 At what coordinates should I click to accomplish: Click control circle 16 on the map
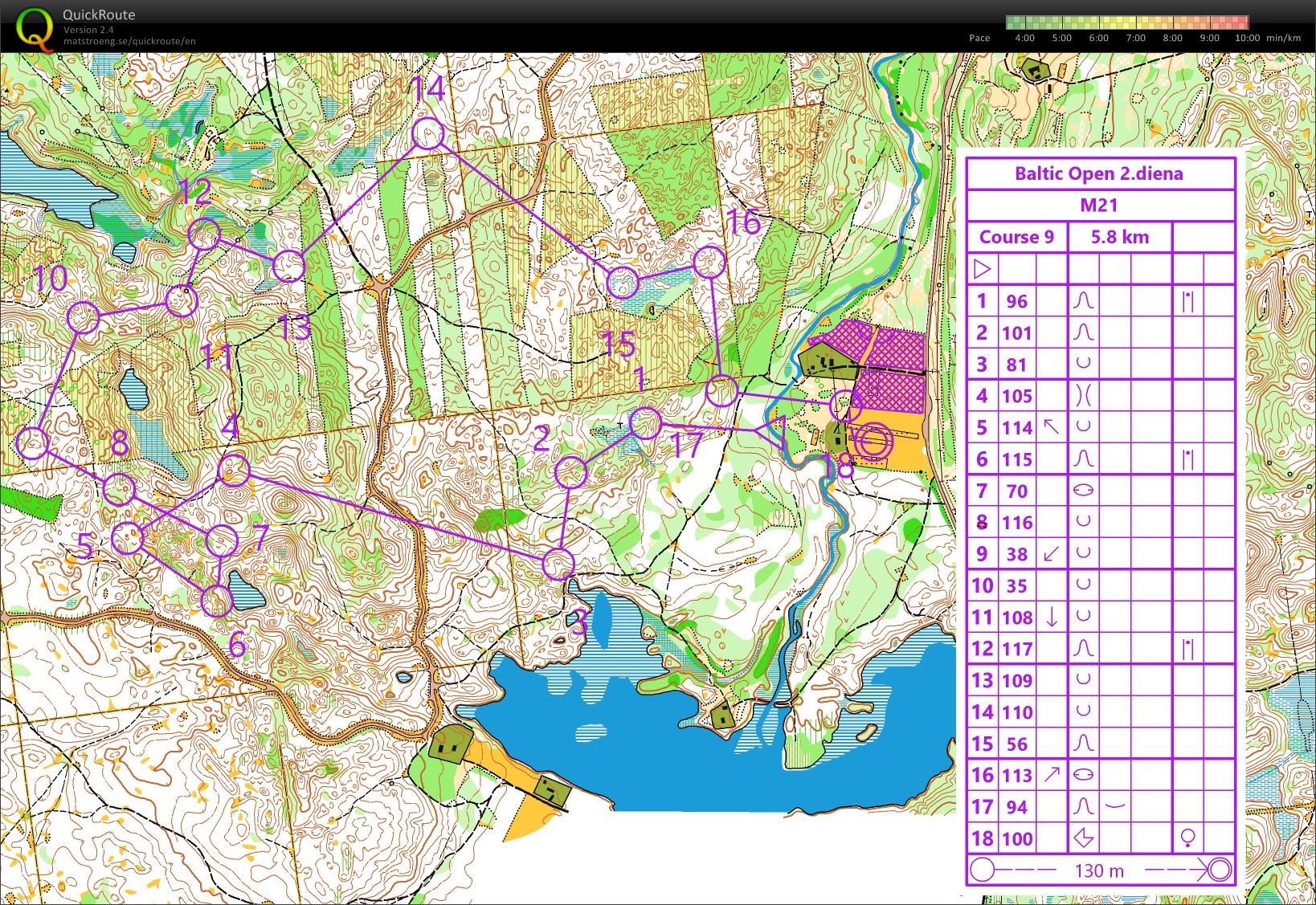pos(709,263)
